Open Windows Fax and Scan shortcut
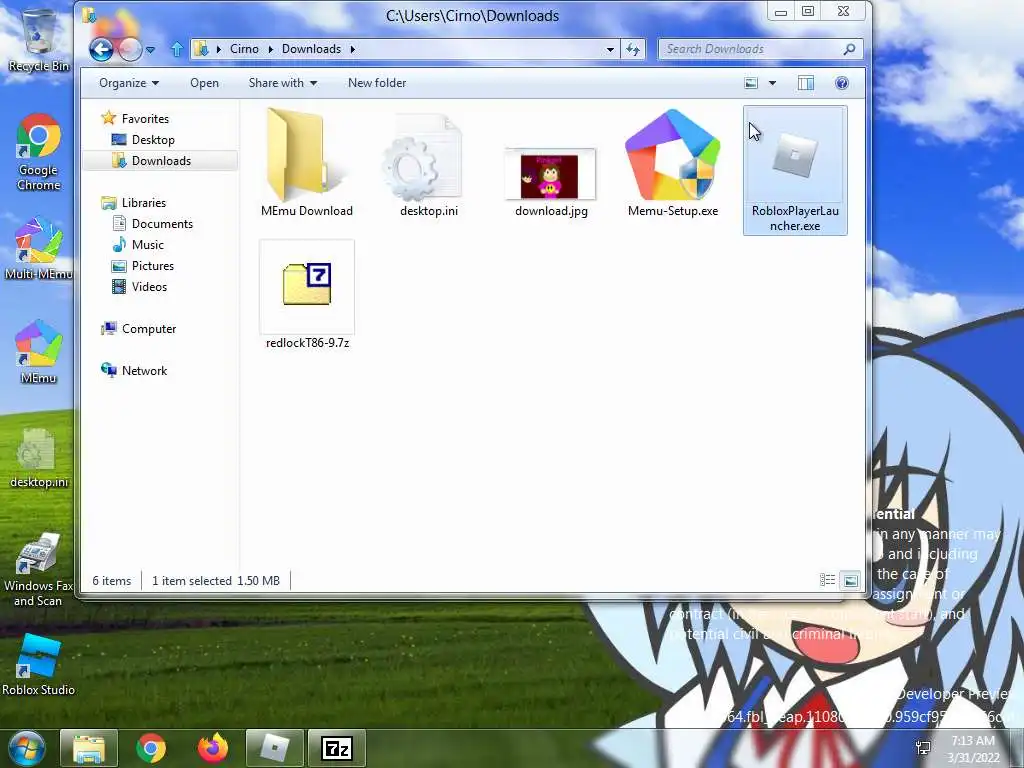The image size is (1024, 768). [x=39, y=570]
